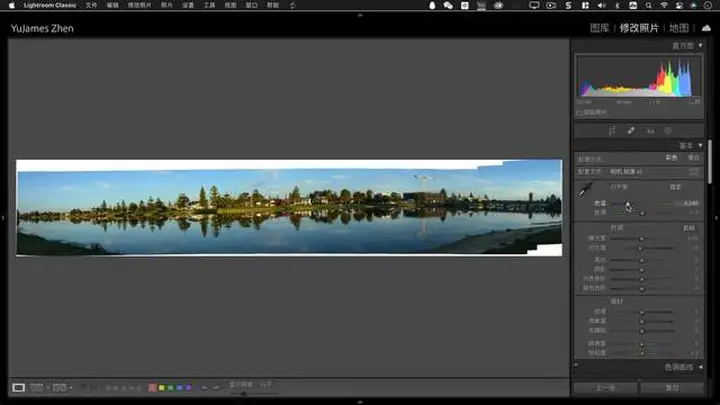Screen dimensions: 720x405
Task: Click the red color label swatch
Action: coord(152,387)
